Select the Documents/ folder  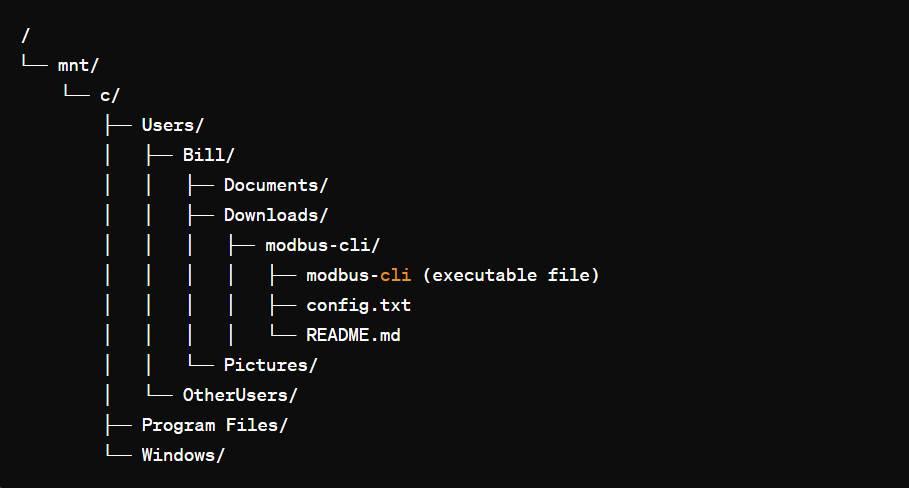(x=275, y=185)
